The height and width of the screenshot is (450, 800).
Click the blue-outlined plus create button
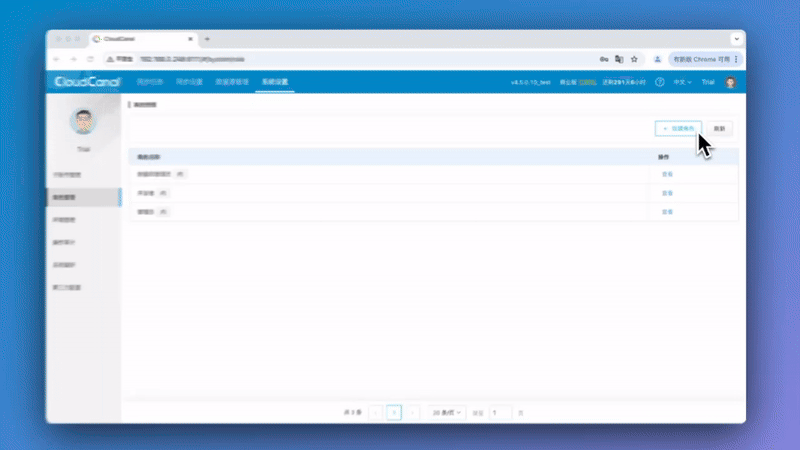pos(678,129)
